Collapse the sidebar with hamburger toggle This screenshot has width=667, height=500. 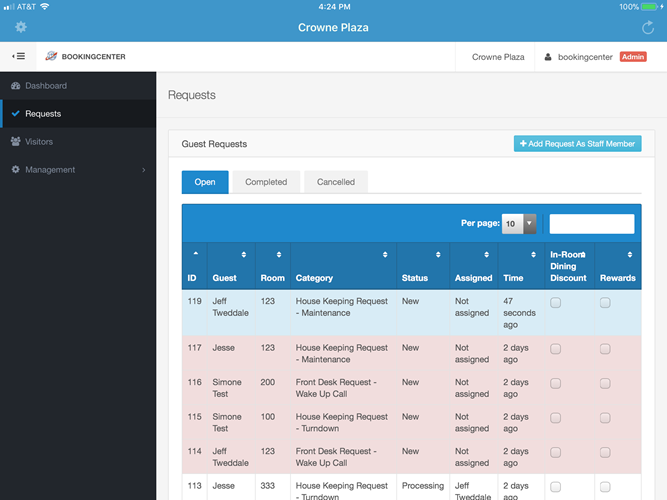click(18, 56)
